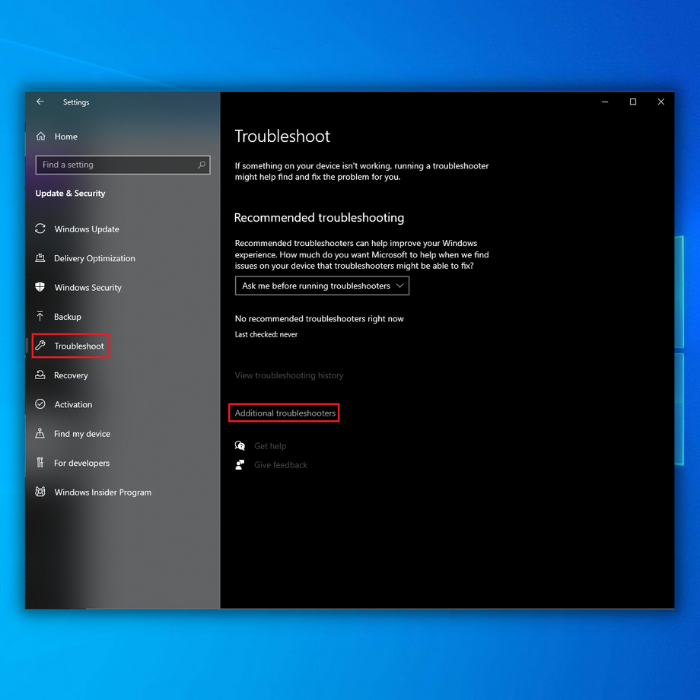
Task: Go to Activation settings
Action: [73, 404]
